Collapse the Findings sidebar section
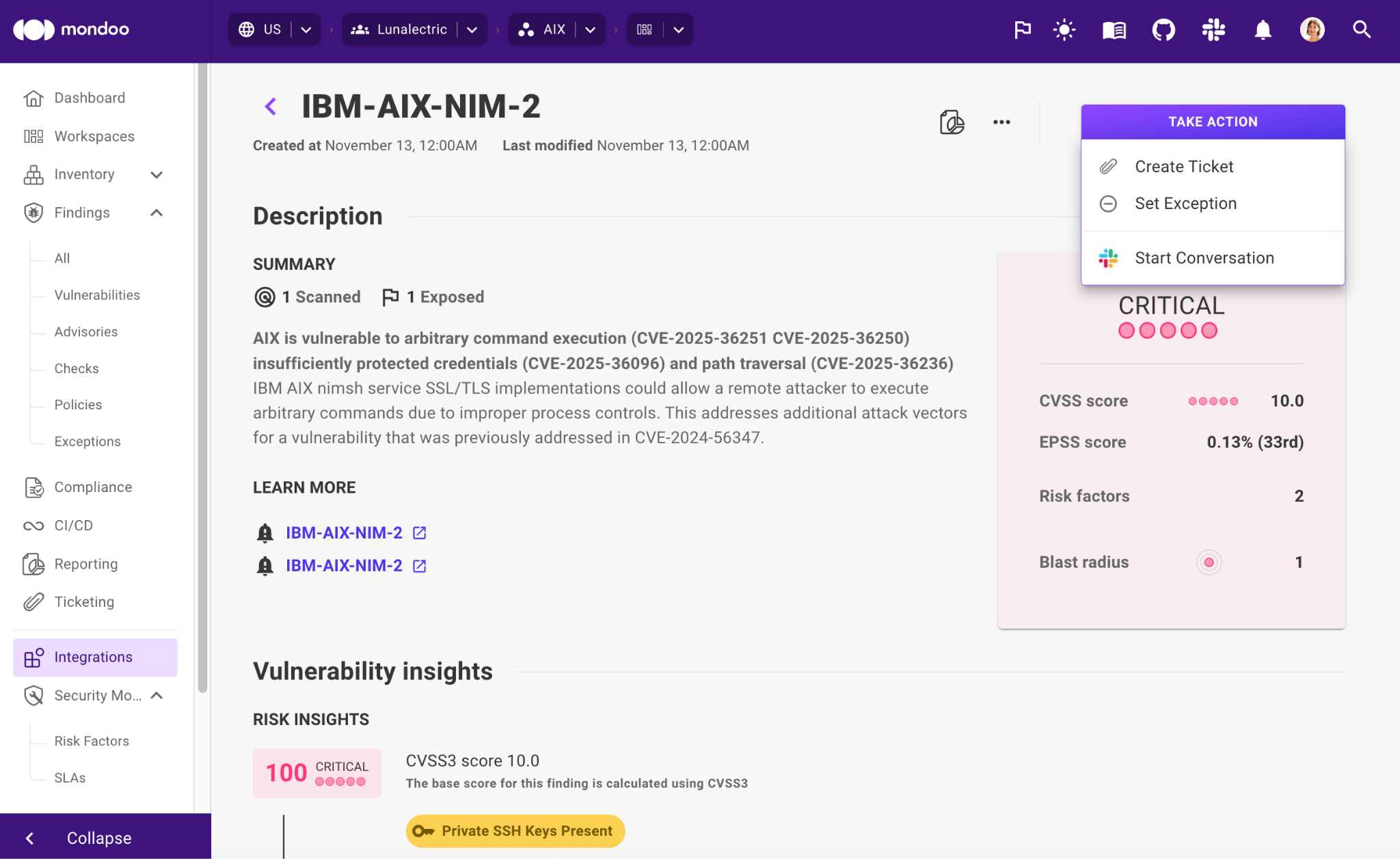Screen dimensions: 1400x859 pyautogui.click(x=157, y=213)
